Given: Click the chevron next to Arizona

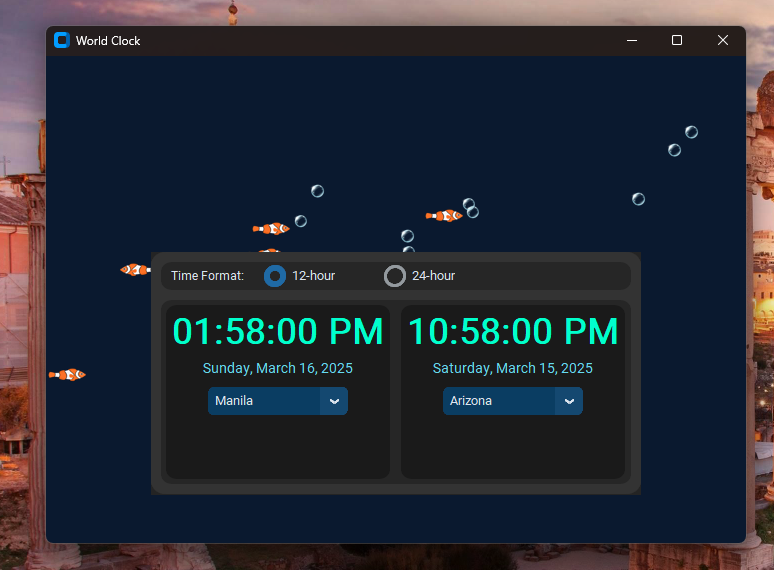Looking at the screenshot, I should [x=569, y=401].
